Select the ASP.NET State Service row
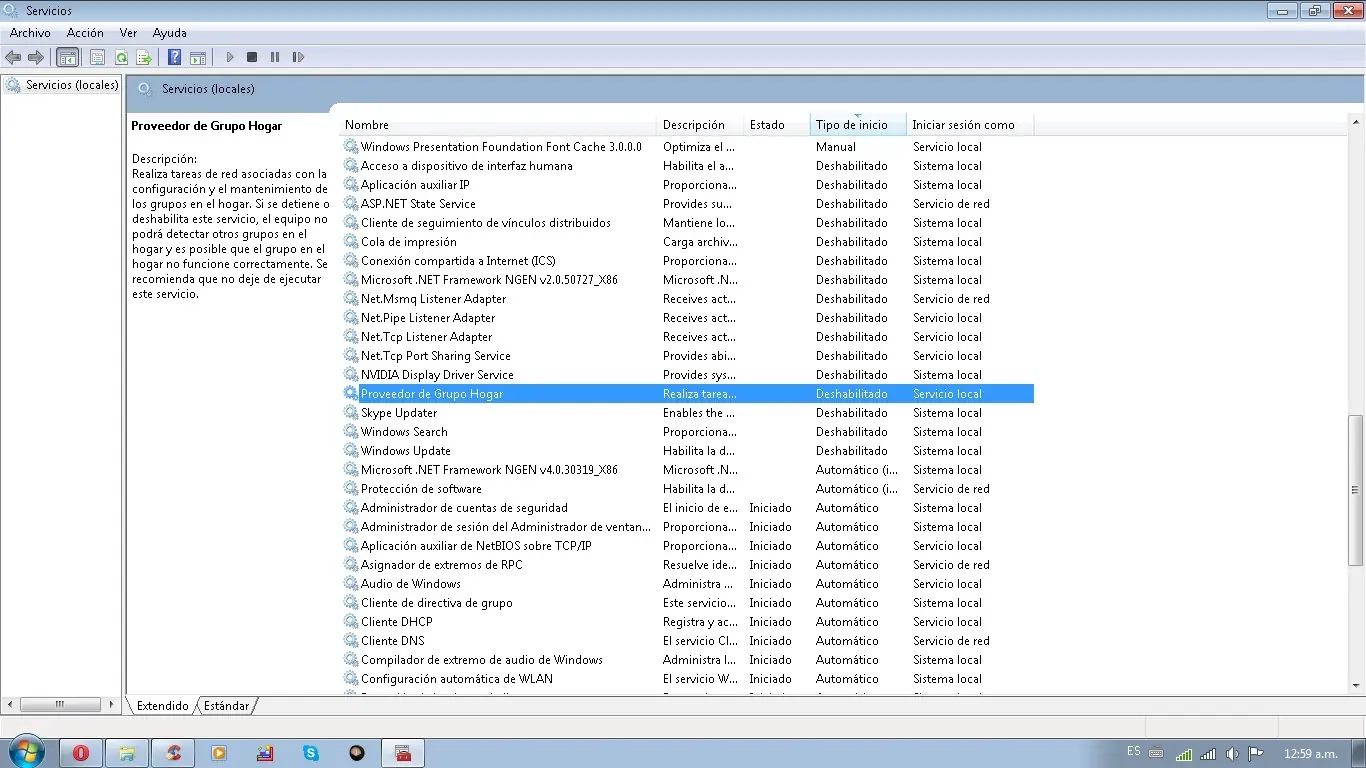This screenshot has width=1366, height=768. click(x=687, y=204)
